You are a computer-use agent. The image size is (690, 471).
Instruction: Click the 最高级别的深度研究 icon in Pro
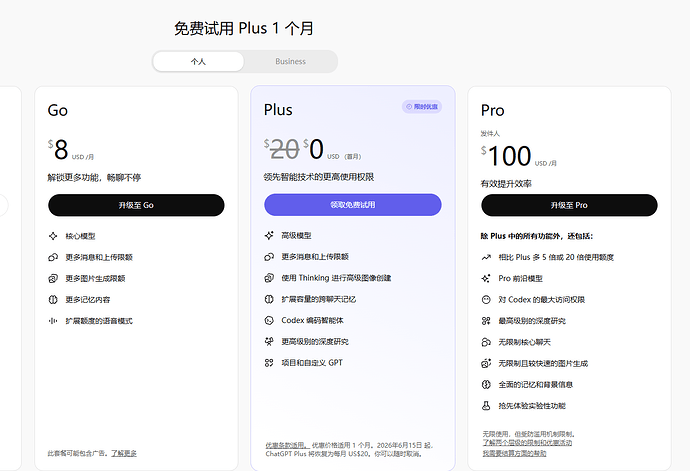coord(486,321)
